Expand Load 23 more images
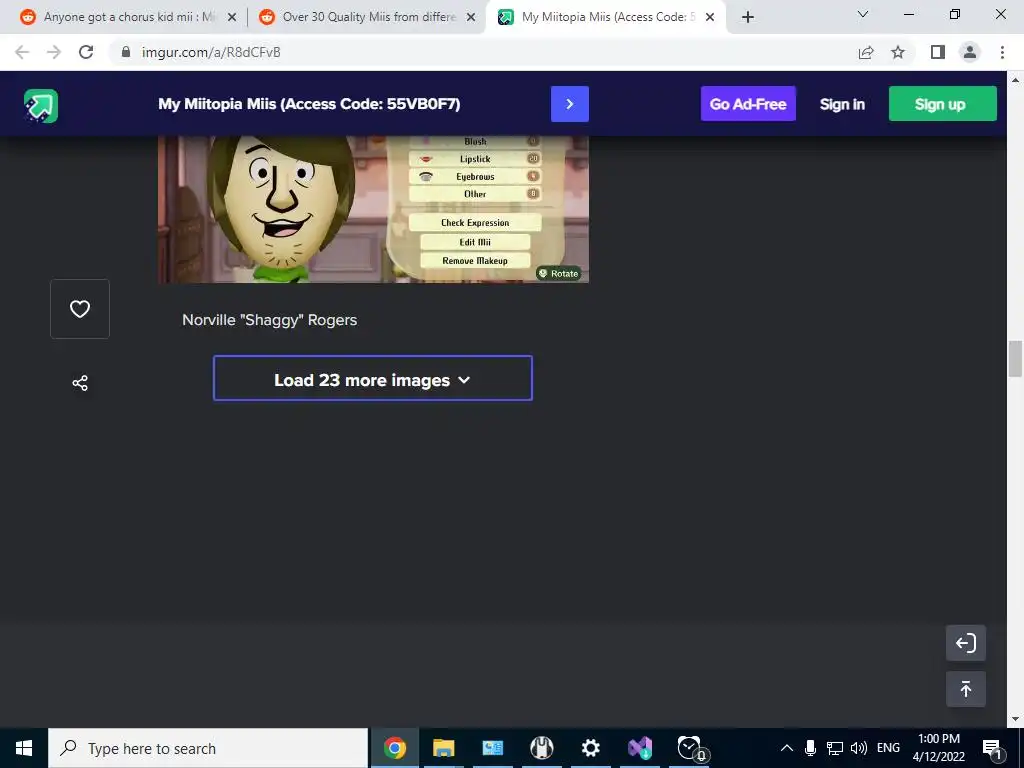This screenshot has height=768, width=1024. 373,379
